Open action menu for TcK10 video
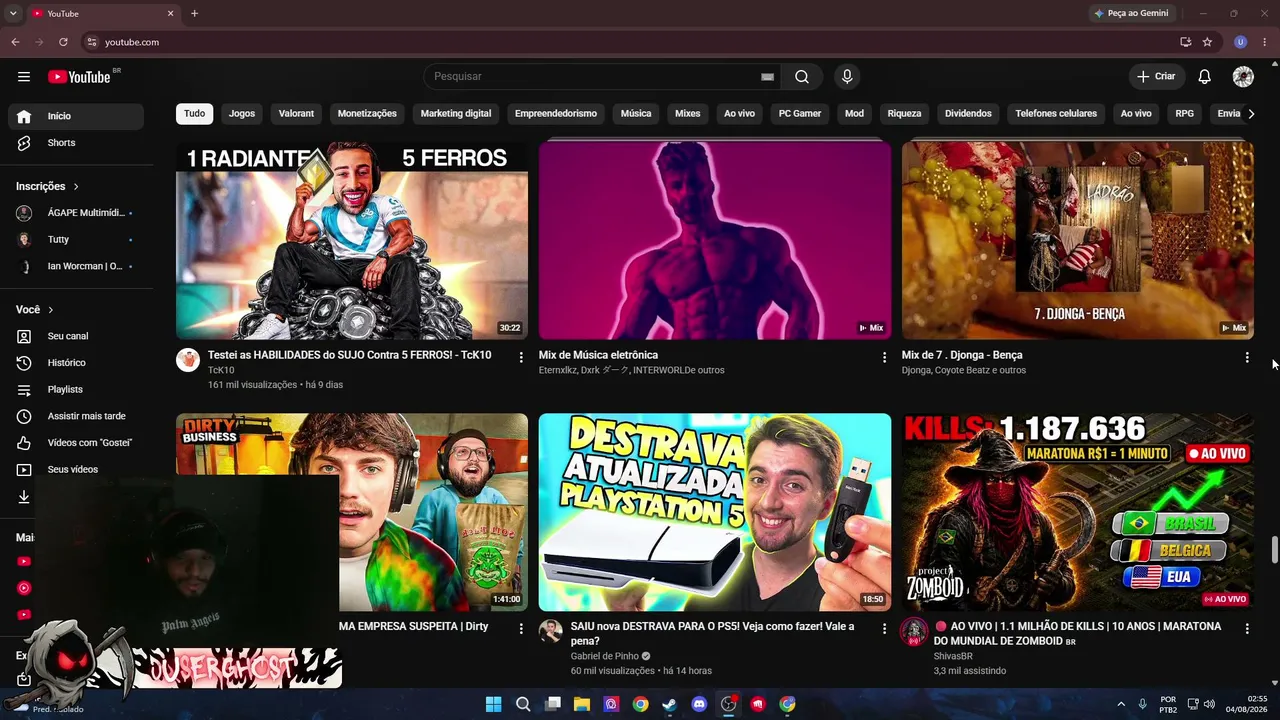 click(521, 357)
